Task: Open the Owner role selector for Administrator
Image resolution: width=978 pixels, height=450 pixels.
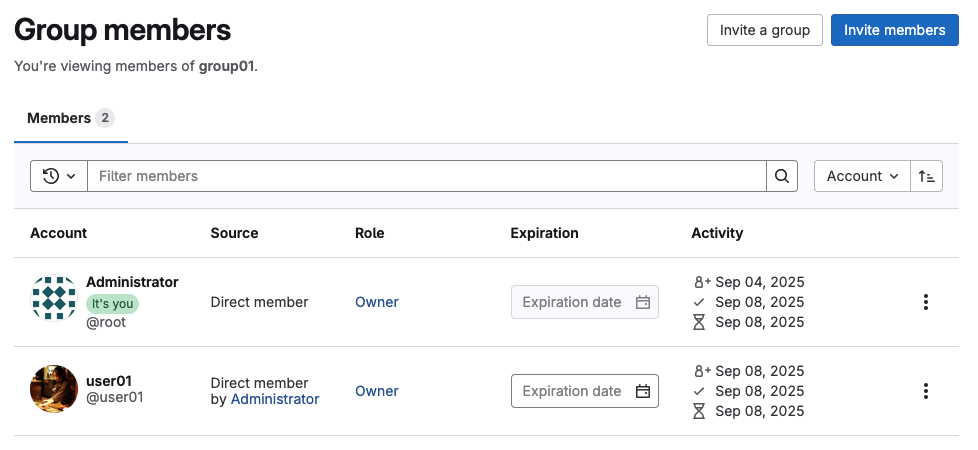Action: click(x=376, y=302)
